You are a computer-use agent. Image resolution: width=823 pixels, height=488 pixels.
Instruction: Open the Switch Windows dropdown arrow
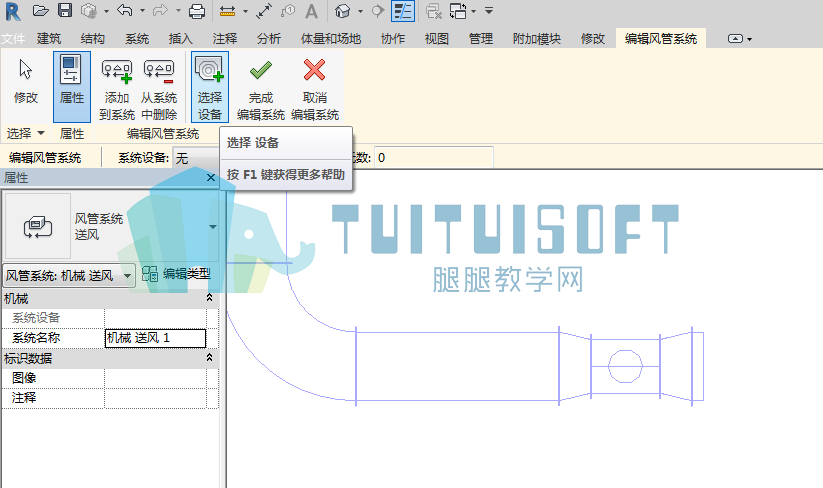473,11
